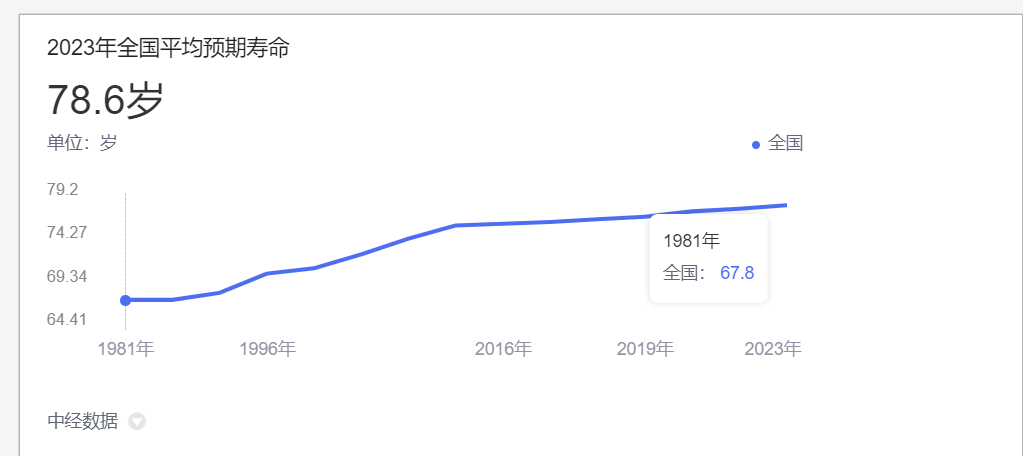Viewport: 1023px width, 456px height.
Task: Select the 1981 data point marker
Action: click(125, 300)
